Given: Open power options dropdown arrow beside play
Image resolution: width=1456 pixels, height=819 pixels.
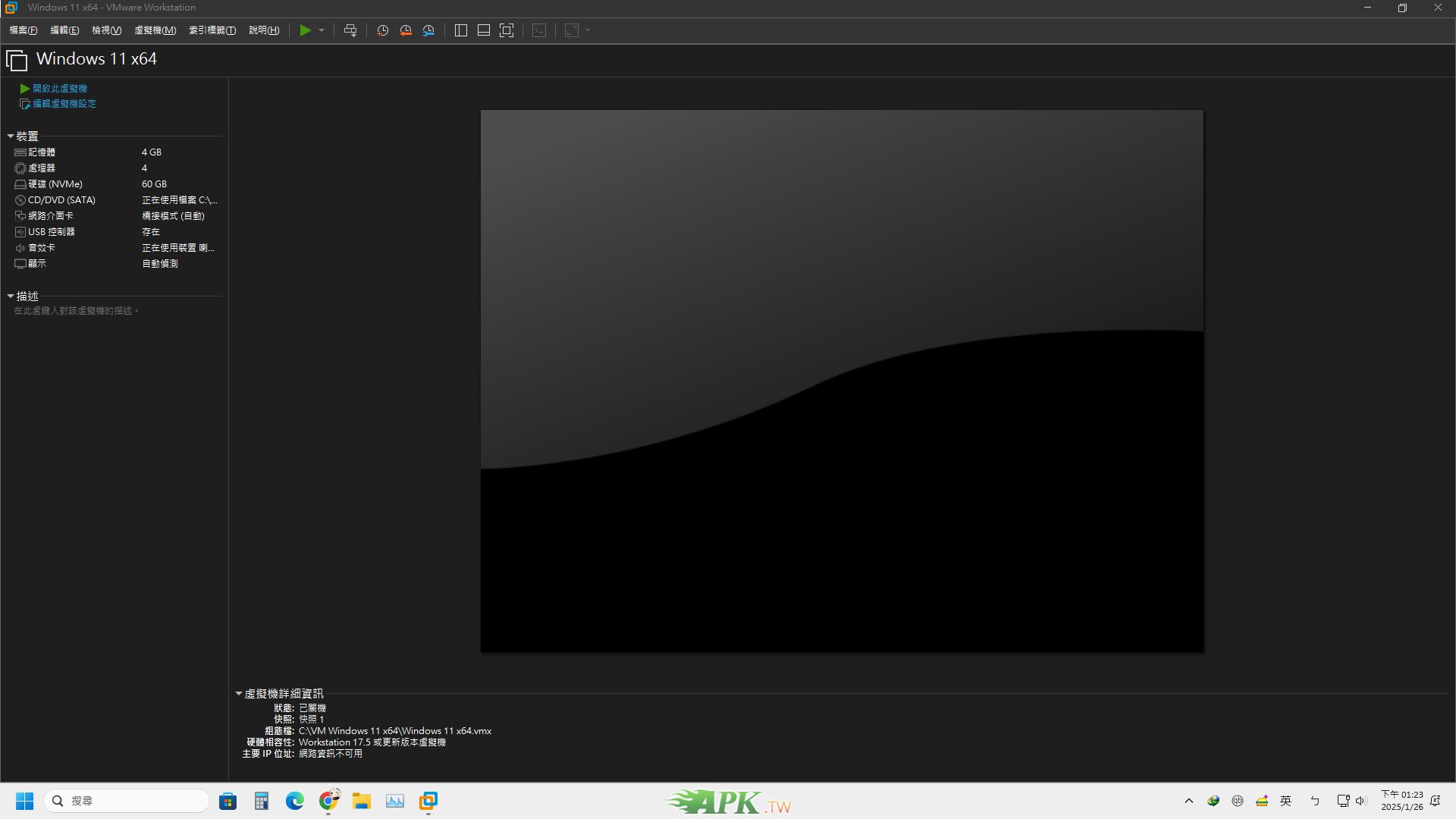Looking at the screenshot, I should click(x=322, y=30).
